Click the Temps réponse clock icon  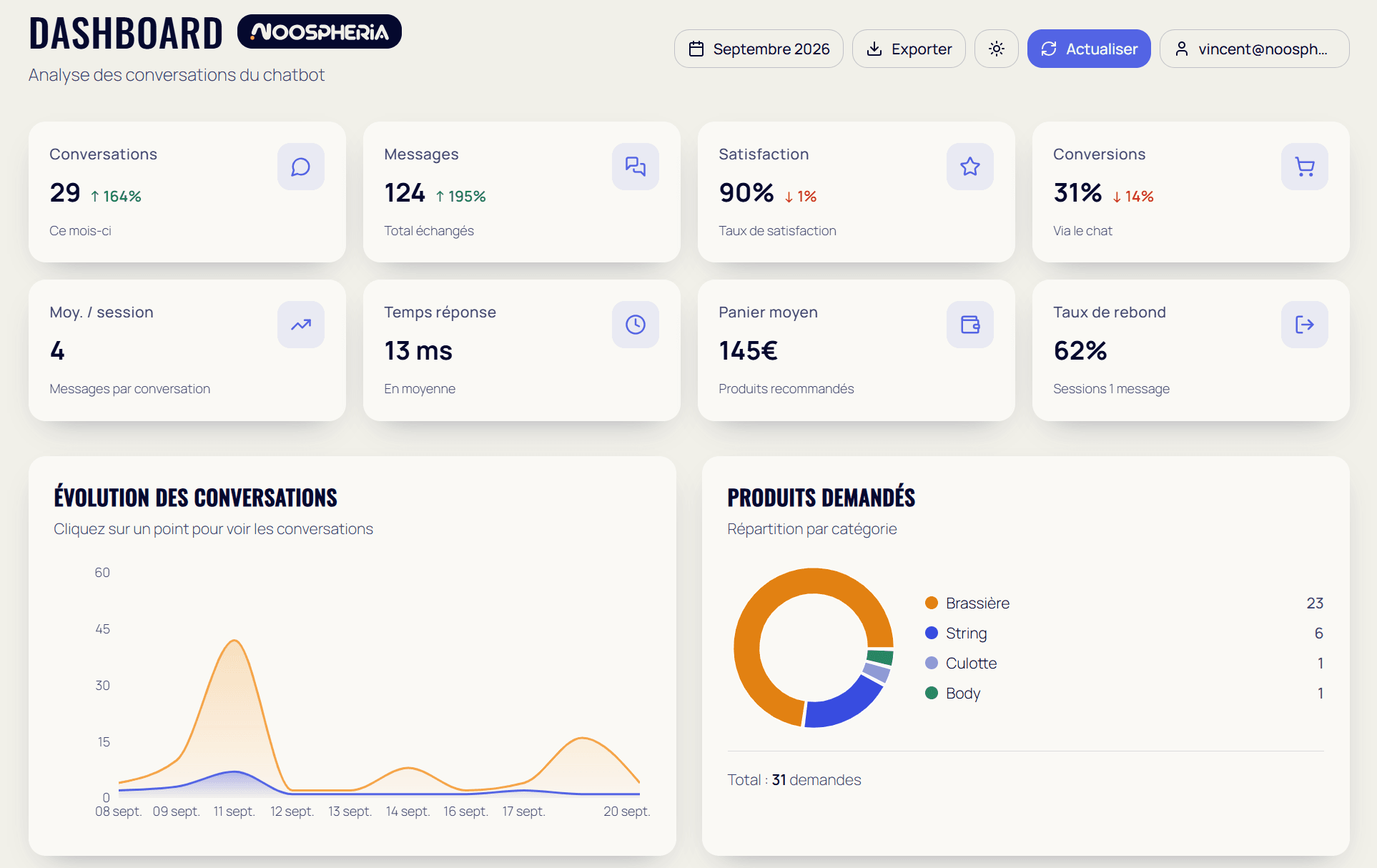636,325
